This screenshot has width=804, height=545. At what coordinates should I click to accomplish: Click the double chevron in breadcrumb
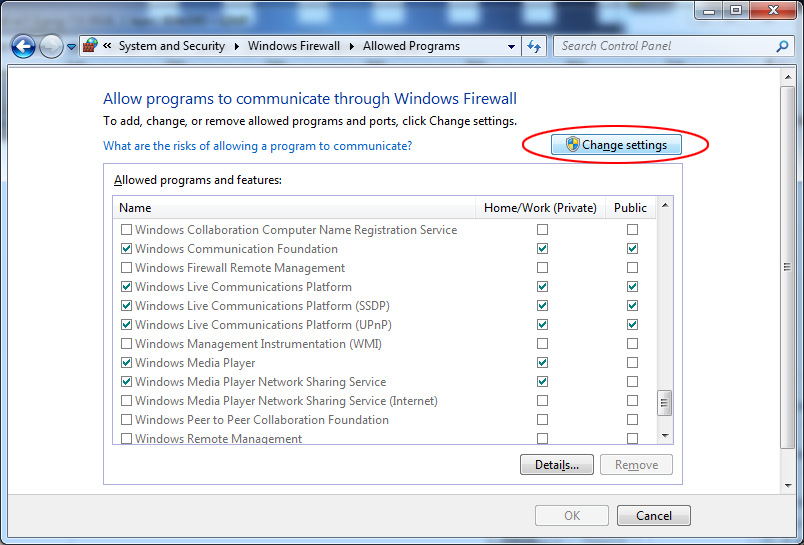[x=107, y=46]
